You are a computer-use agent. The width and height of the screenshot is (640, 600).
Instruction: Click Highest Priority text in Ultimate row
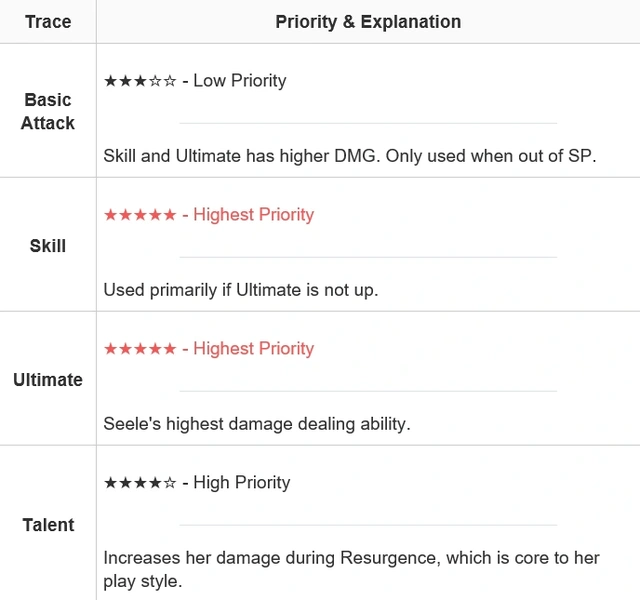(x=253, y=348)
